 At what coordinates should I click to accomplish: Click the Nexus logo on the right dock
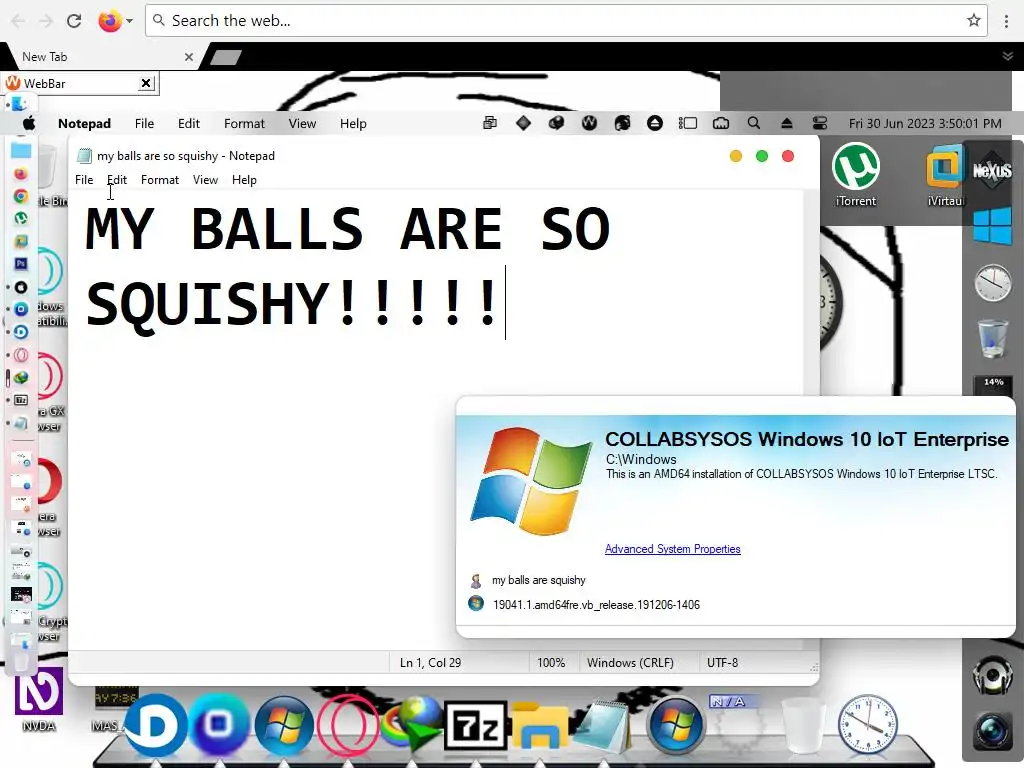coord(992,171)
